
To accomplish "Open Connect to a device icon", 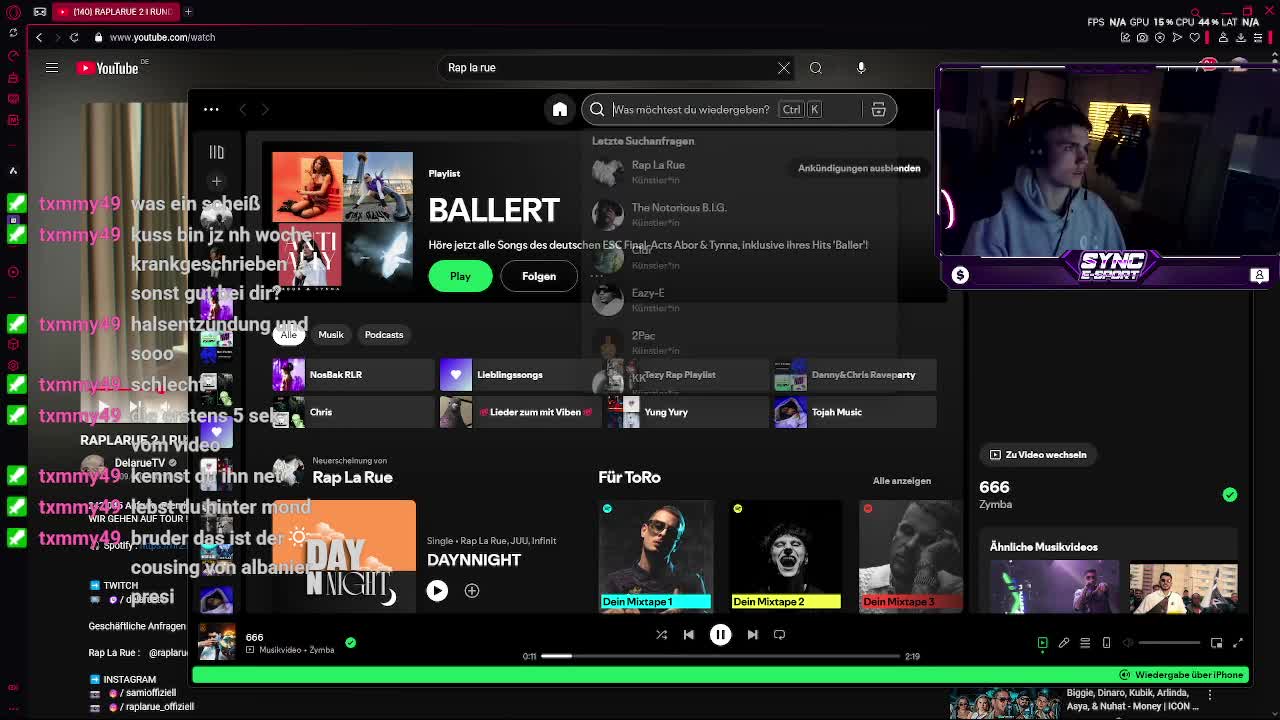I will coord(1106,643).
